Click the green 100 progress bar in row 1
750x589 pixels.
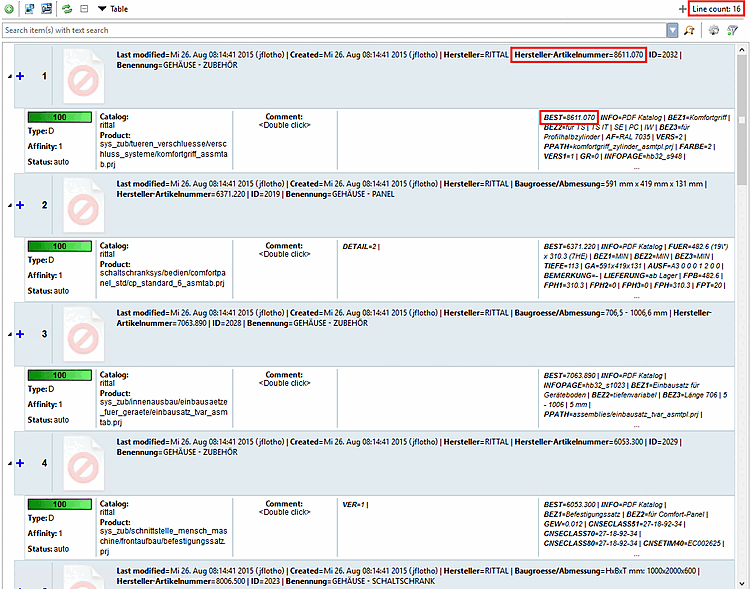coord(59,117)
